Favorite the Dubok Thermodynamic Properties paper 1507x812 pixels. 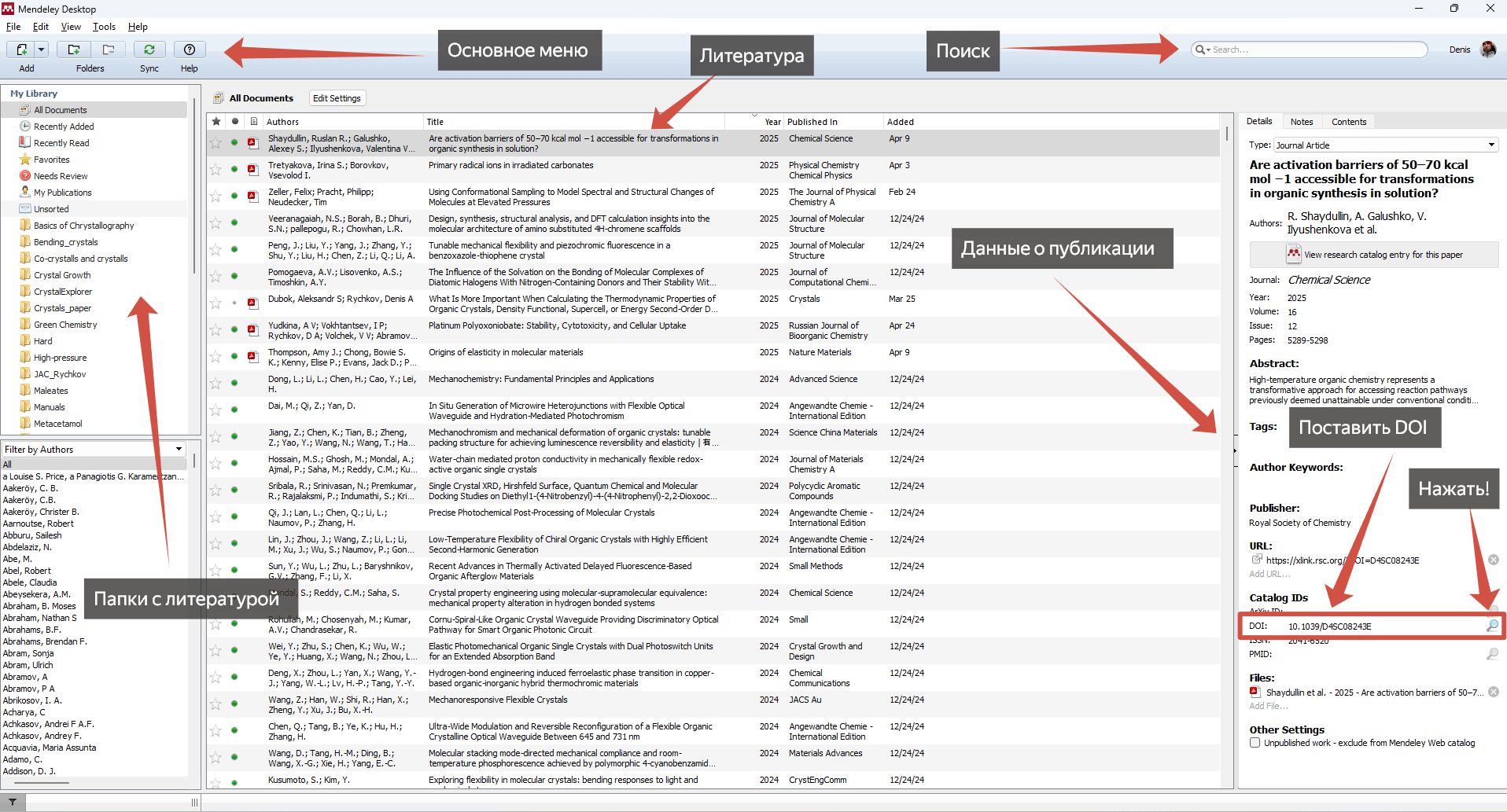tap(216, 303)
